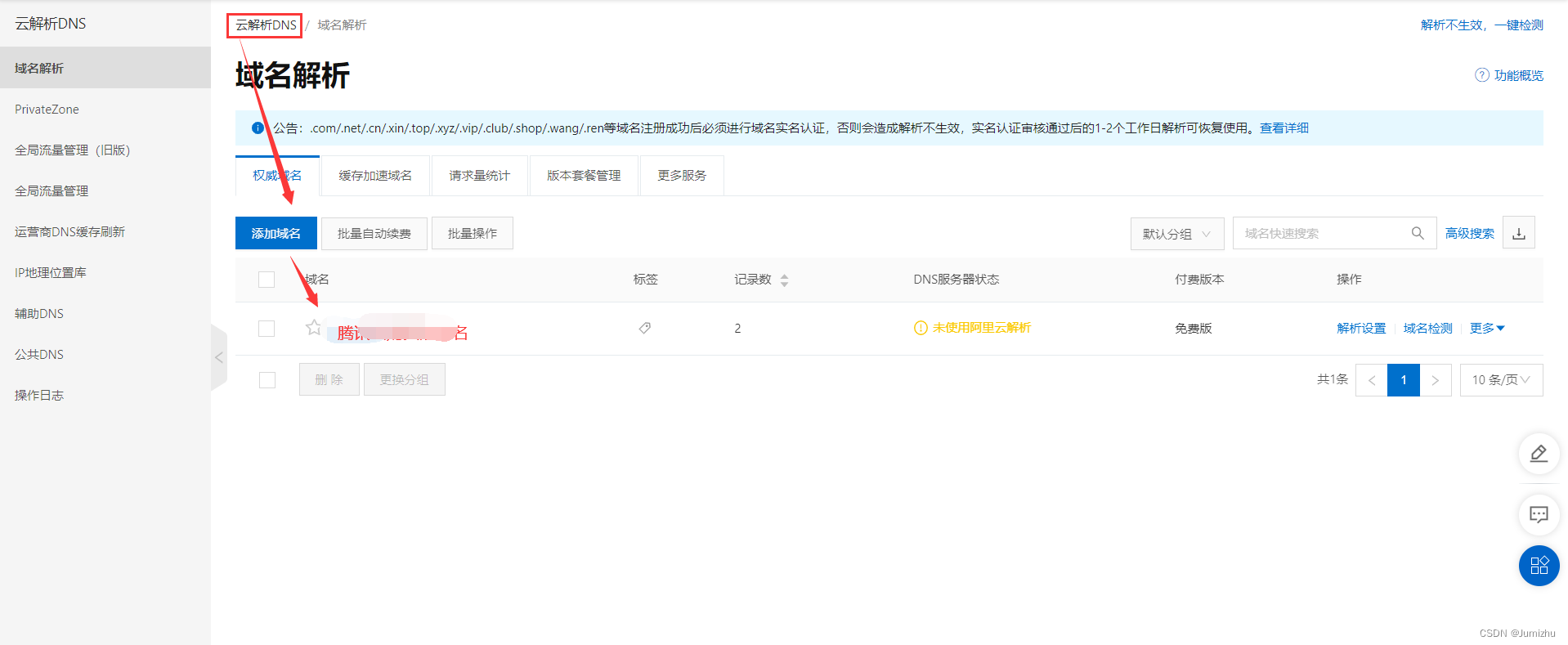Click the 域名 column header
Viewport: 1568px width, 645px height.
coord(316,280)
